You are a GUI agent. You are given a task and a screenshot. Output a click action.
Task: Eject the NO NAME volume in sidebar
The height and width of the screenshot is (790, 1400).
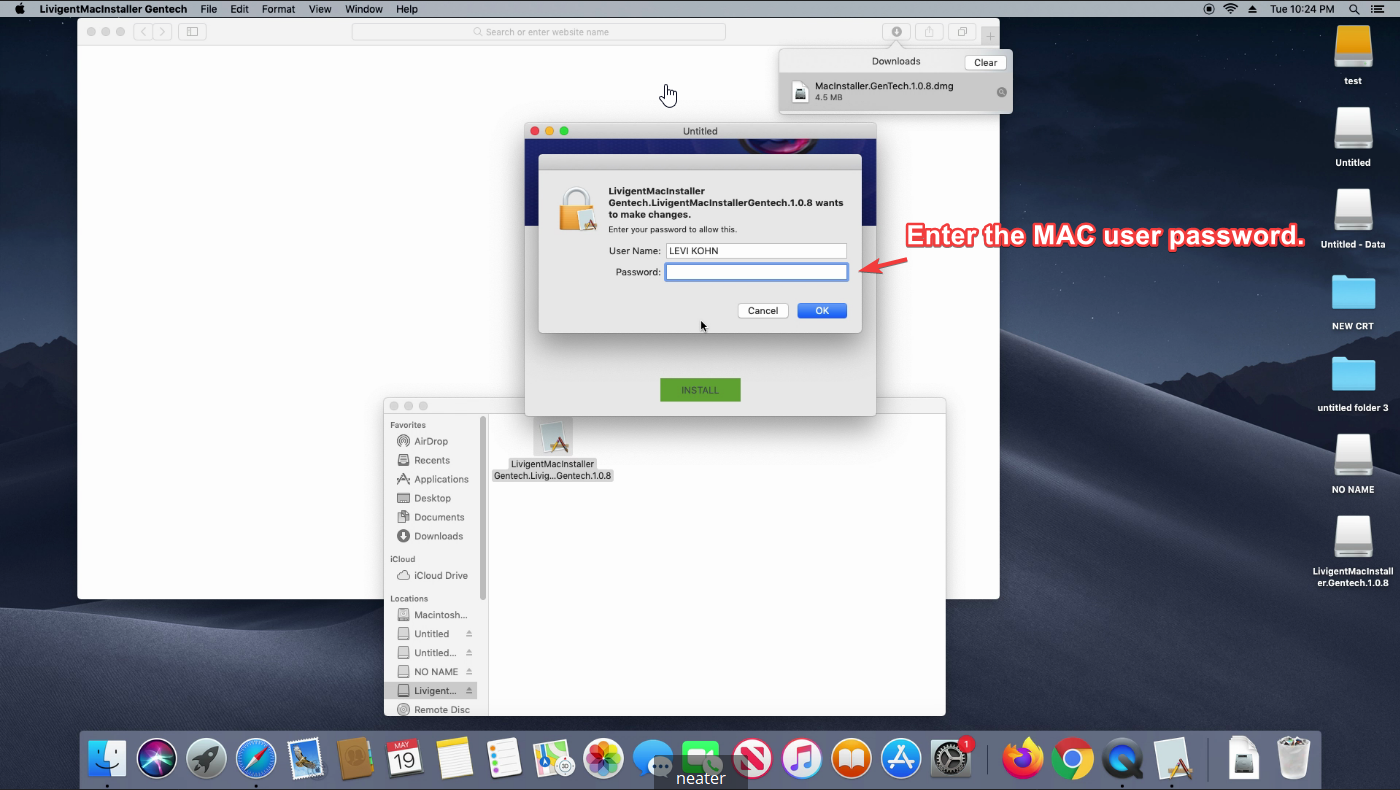click(x=469, y=672)
